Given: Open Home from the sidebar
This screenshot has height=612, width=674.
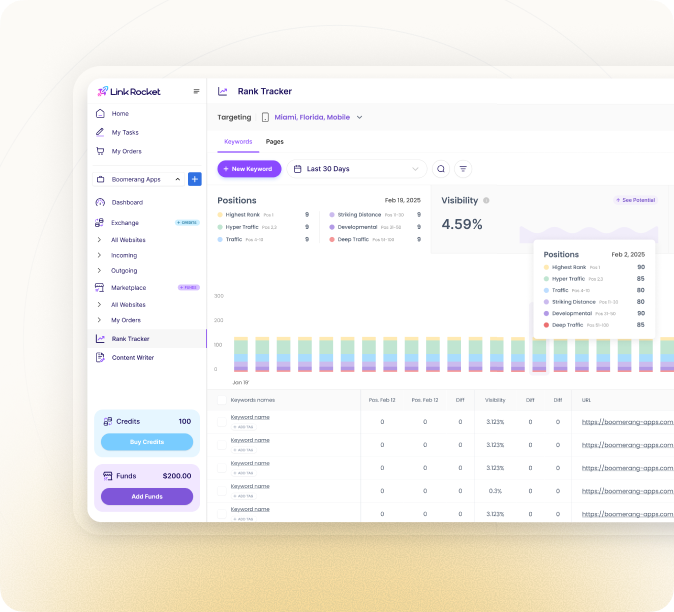Looking at the screenshot, I should (120, 113).
